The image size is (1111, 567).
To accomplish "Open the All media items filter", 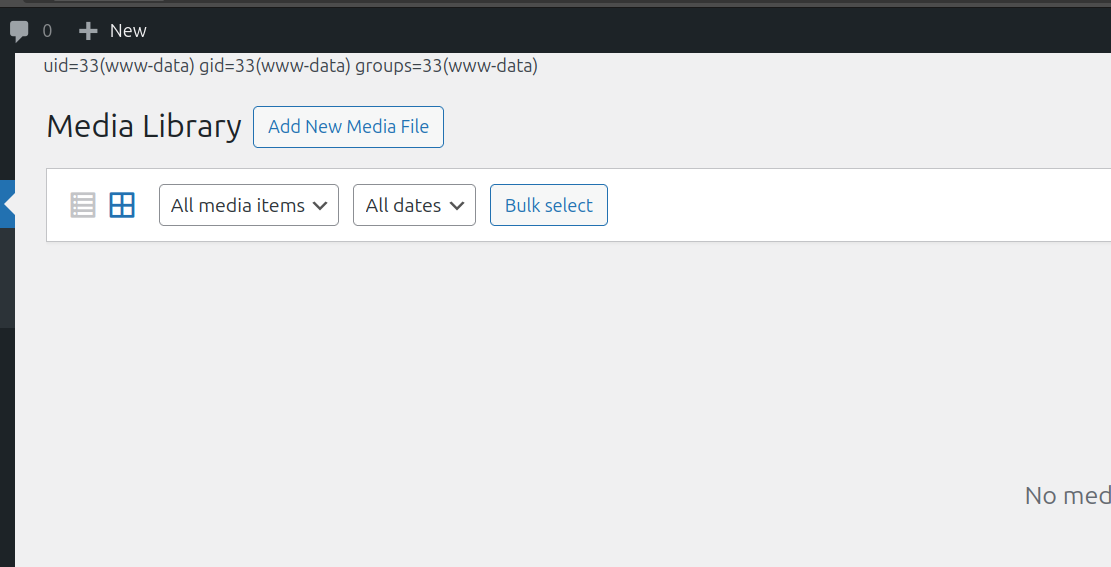I will tap(249, 206).
